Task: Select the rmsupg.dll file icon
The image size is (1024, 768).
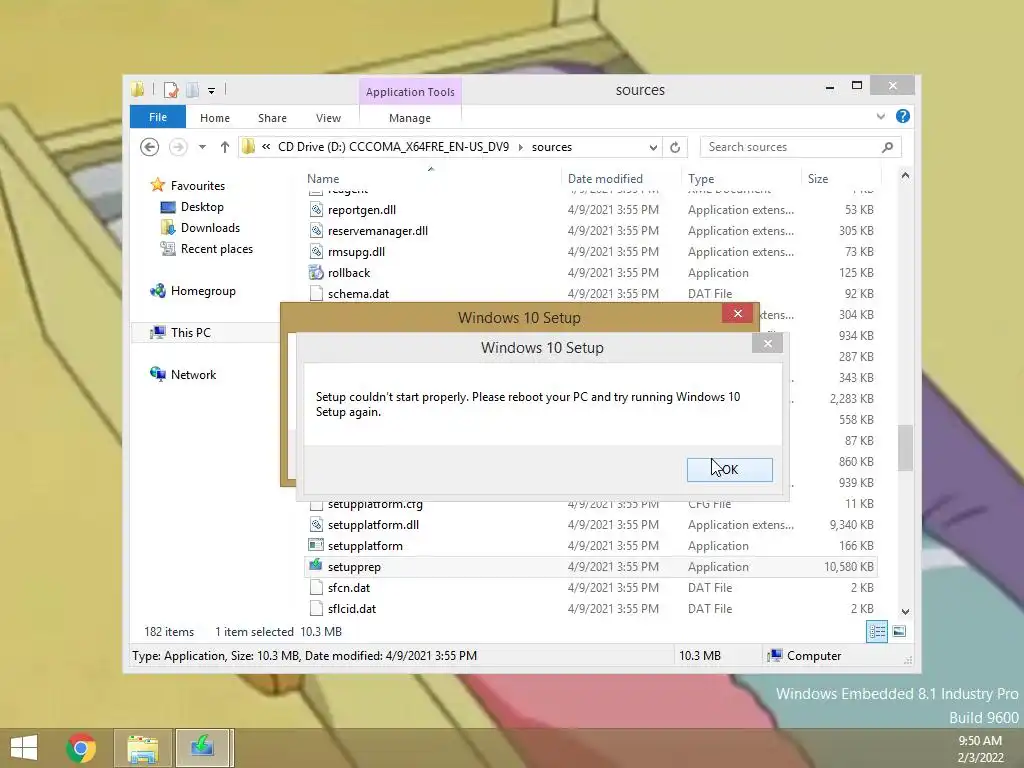Action: tap(316, 251)
